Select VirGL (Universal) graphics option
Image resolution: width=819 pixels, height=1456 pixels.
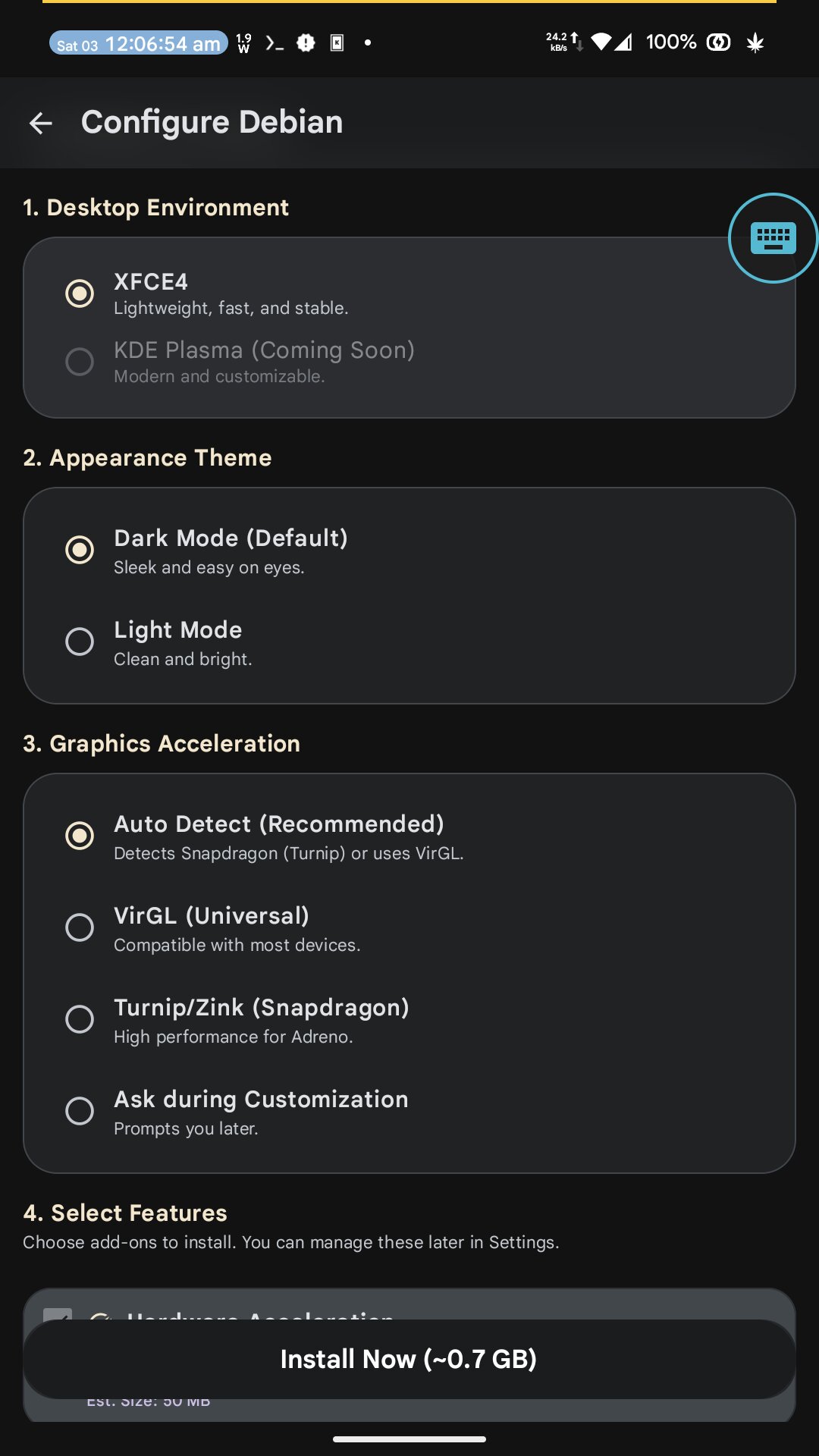coord(409,928)
